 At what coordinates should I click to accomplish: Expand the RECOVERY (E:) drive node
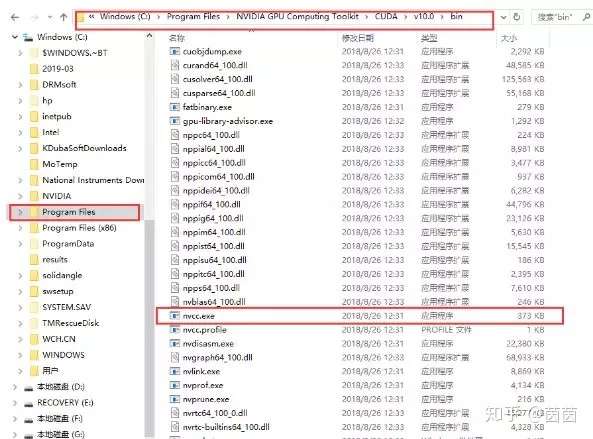point(15,403)
